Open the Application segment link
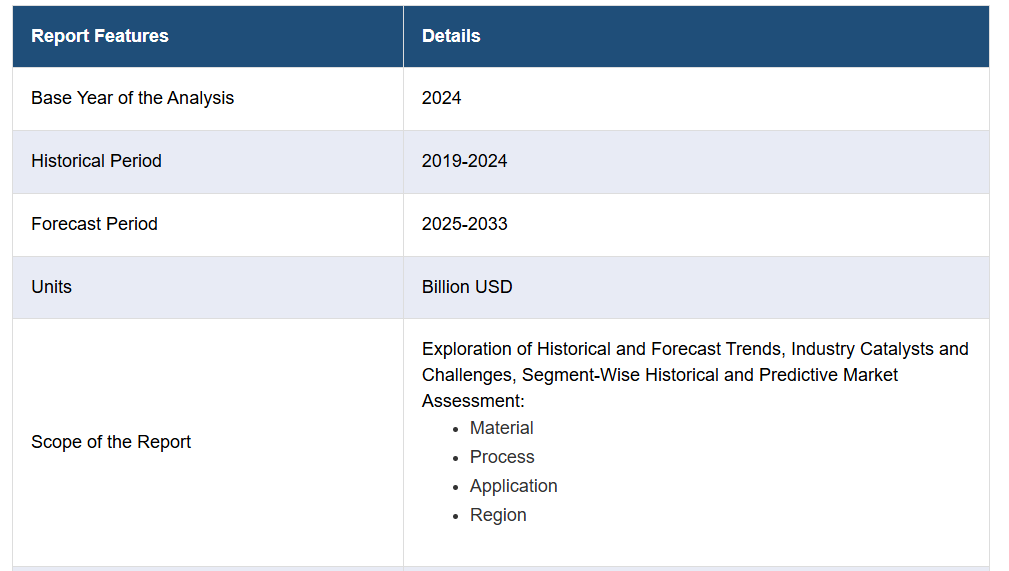The image size is (1009, 571). [513, 486]
